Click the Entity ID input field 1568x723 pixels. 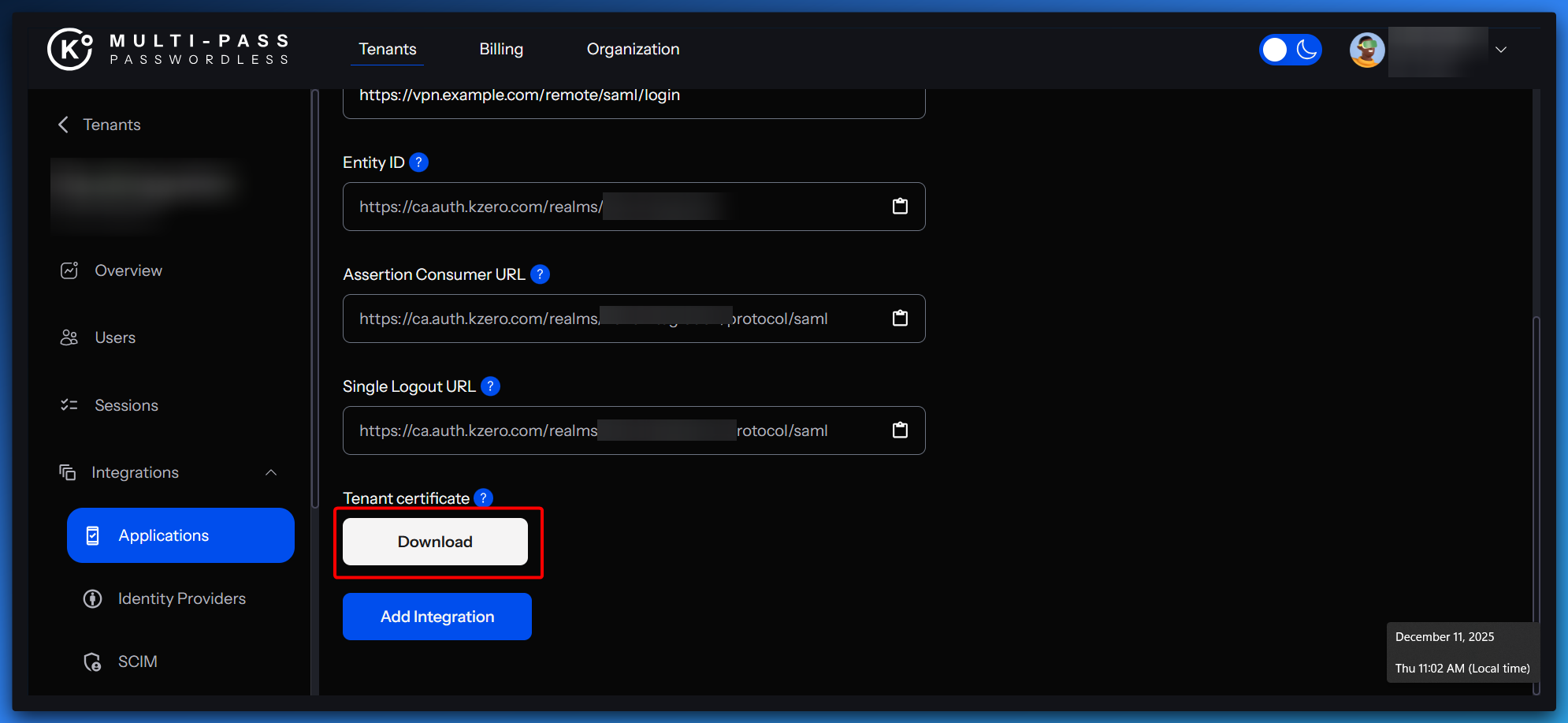click(615, 207)
